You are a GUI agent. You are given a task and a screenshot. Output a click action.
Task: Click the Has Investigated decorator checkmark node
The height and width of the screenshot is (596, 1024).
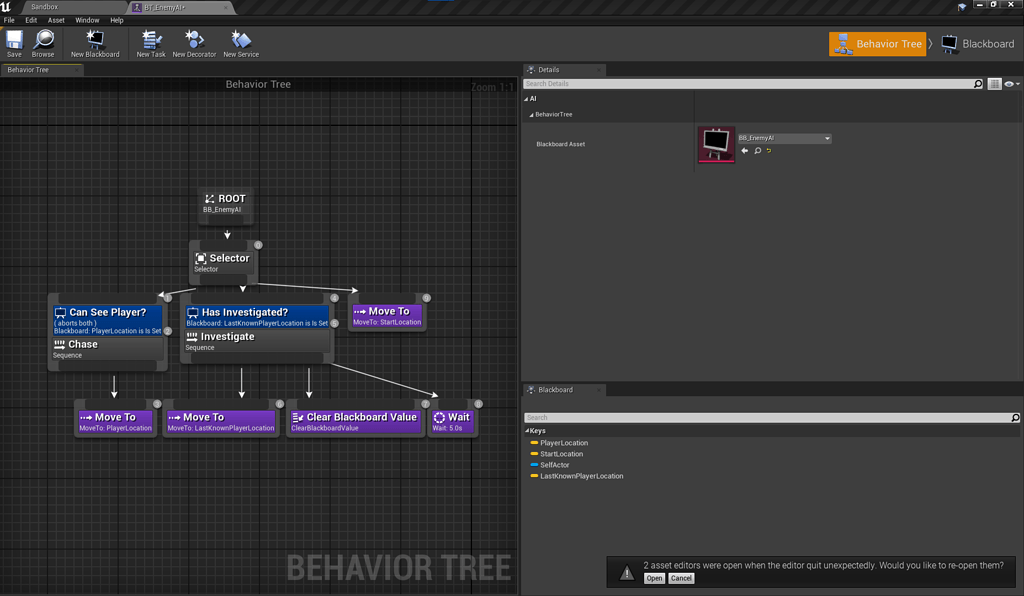254,311
